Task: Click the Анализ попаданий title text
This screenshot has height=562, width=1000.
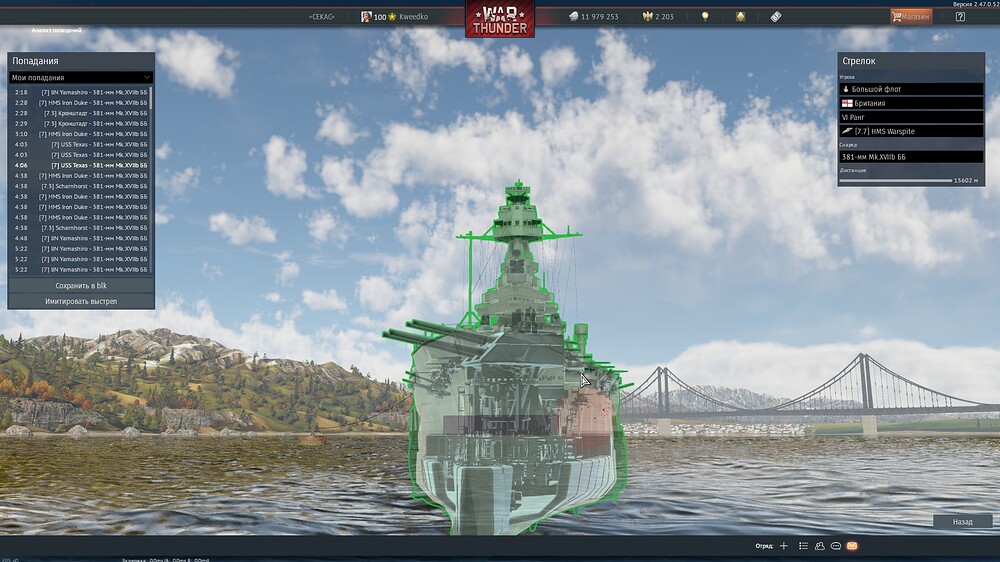Action: [x=56, y=30]
